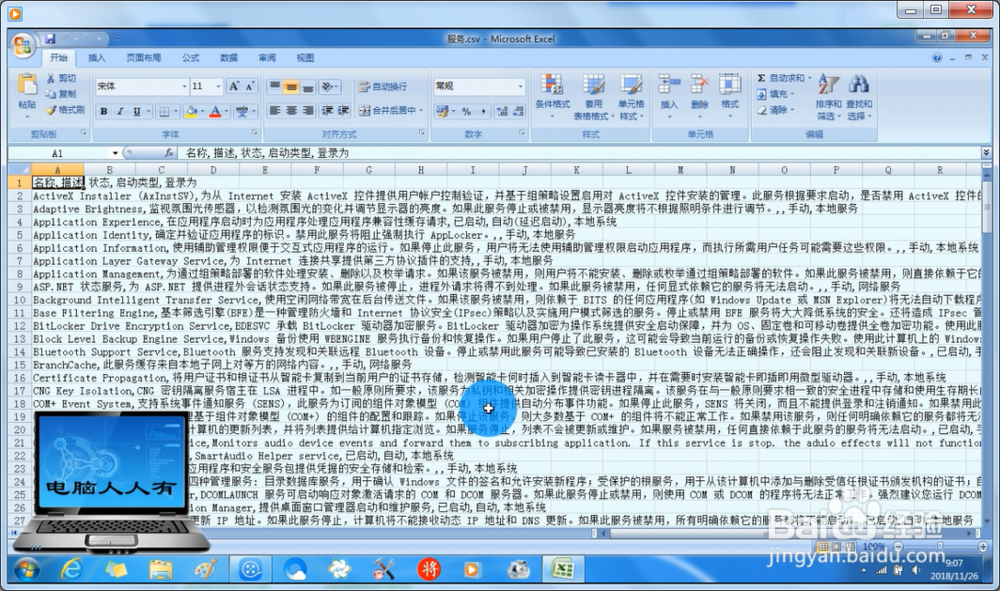The width and height of the screenshot is (1000, 591).
Task: Toggle italic formatting
Action: pos(120,112)
